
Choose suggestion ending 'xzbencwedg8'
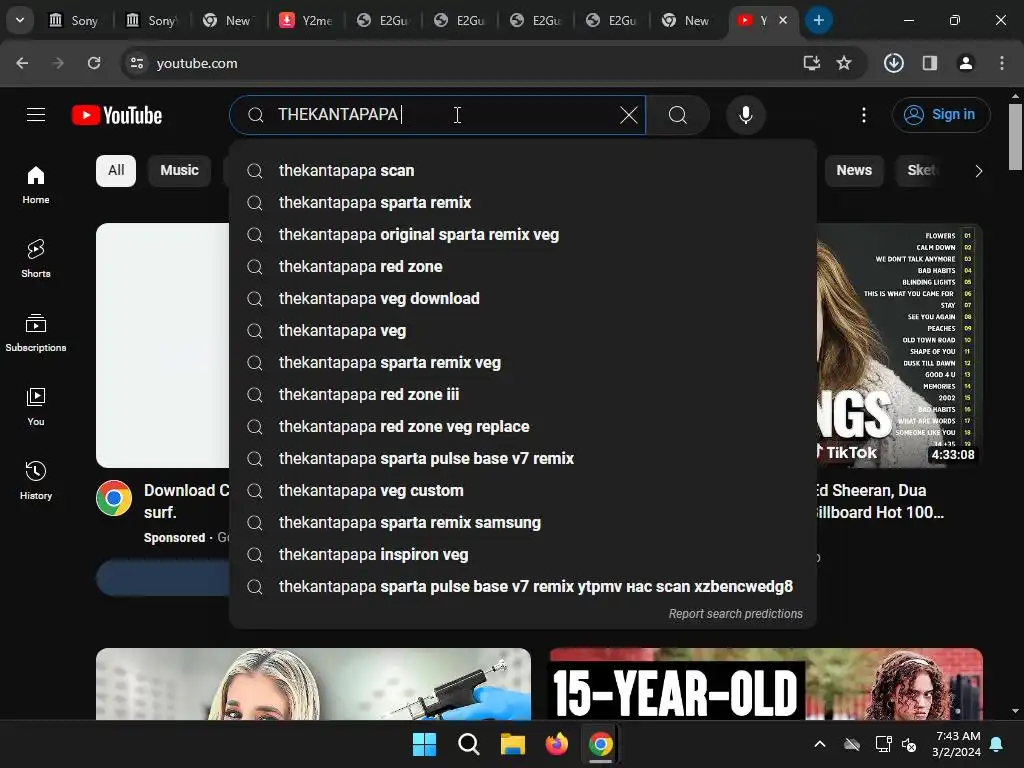click(522, 586)
